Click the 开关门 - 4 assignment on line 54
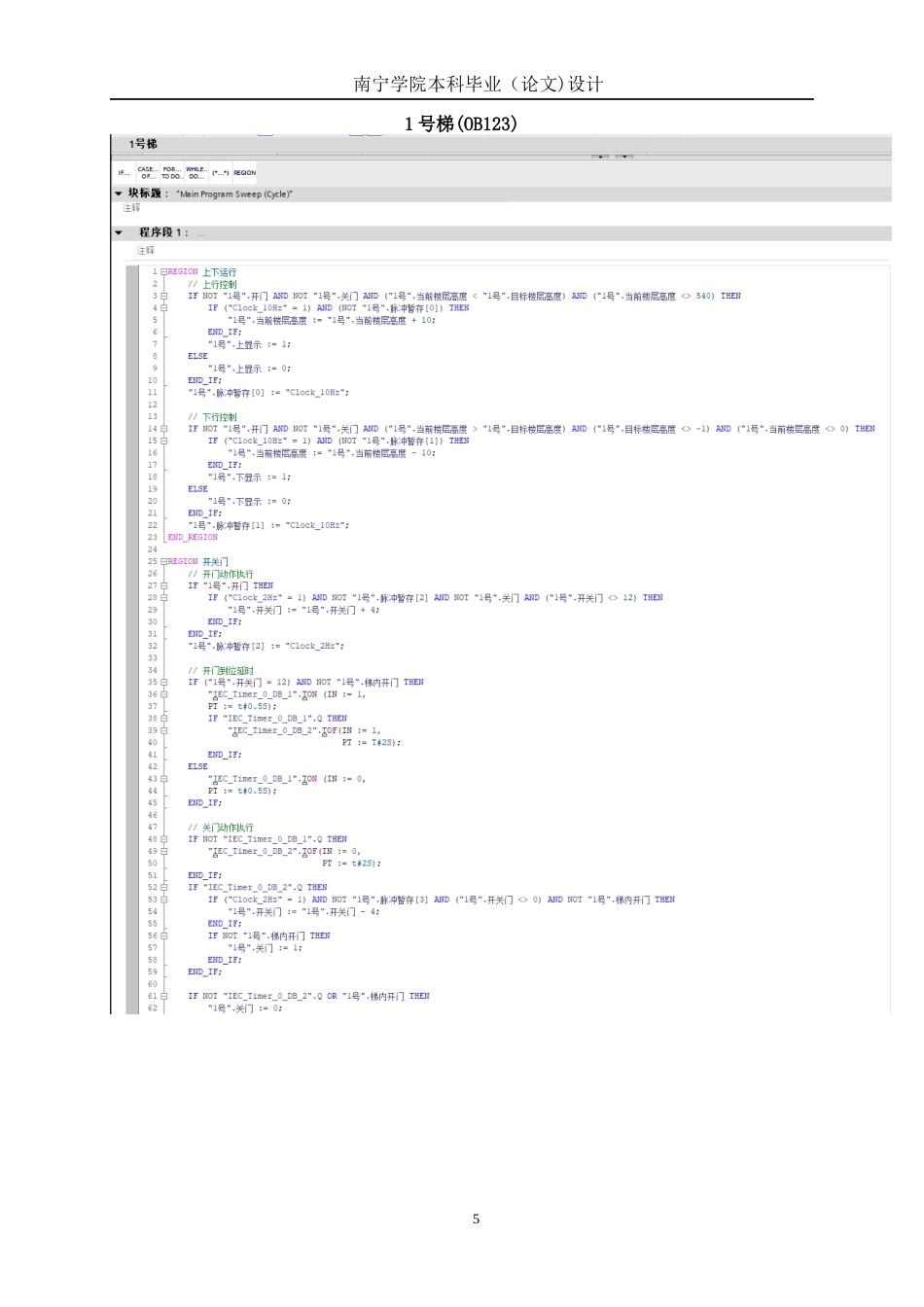Screen dimensions: 924x1307 coord(303,912)
